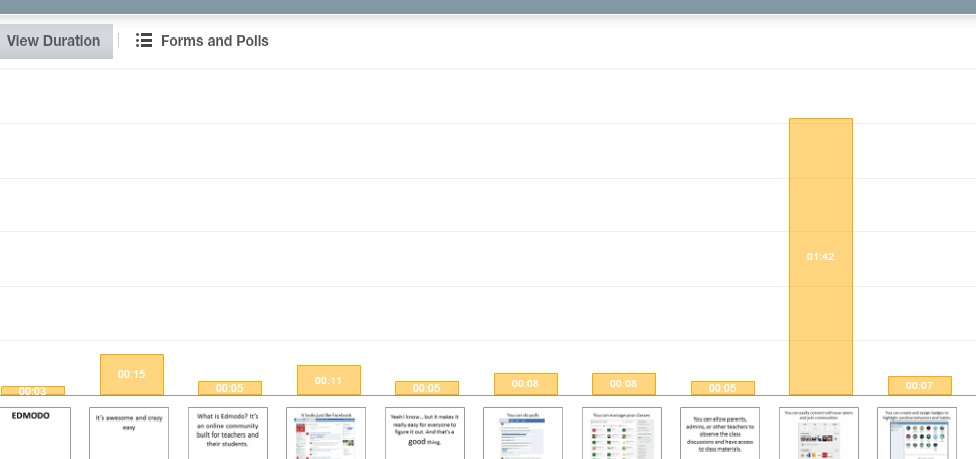Select the tallest bar labeled 01:42
Screen dimensions: 976x459
pos(820,256)
